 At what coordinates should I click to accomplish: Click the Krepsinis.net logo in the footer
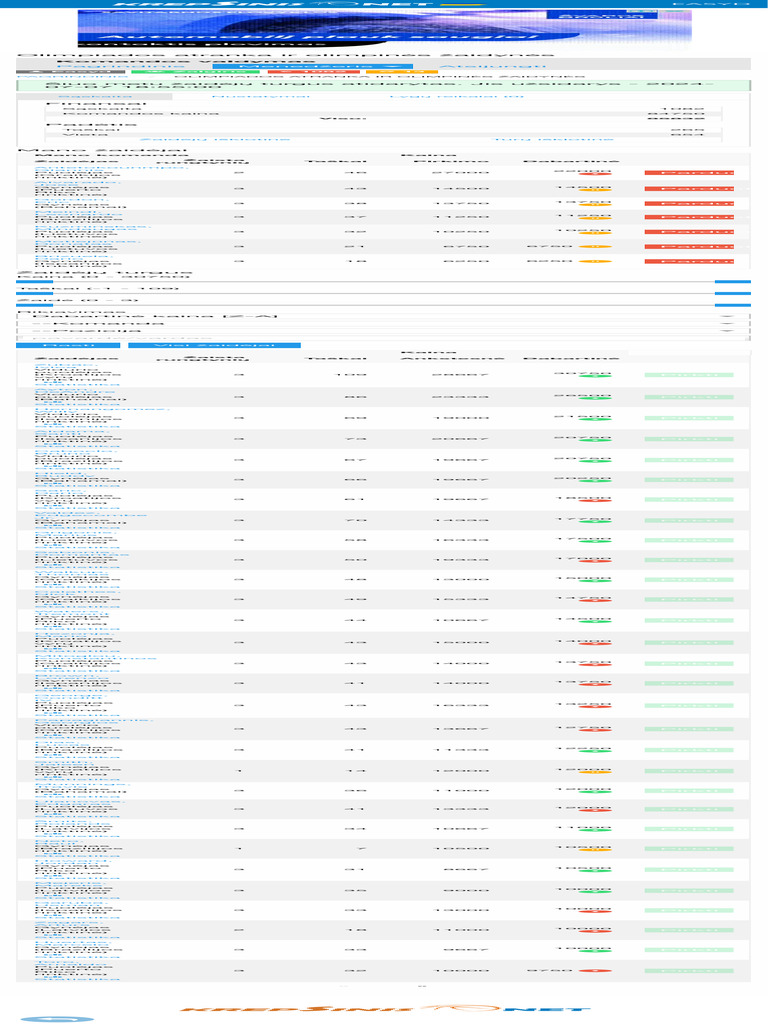point(385,1009)
